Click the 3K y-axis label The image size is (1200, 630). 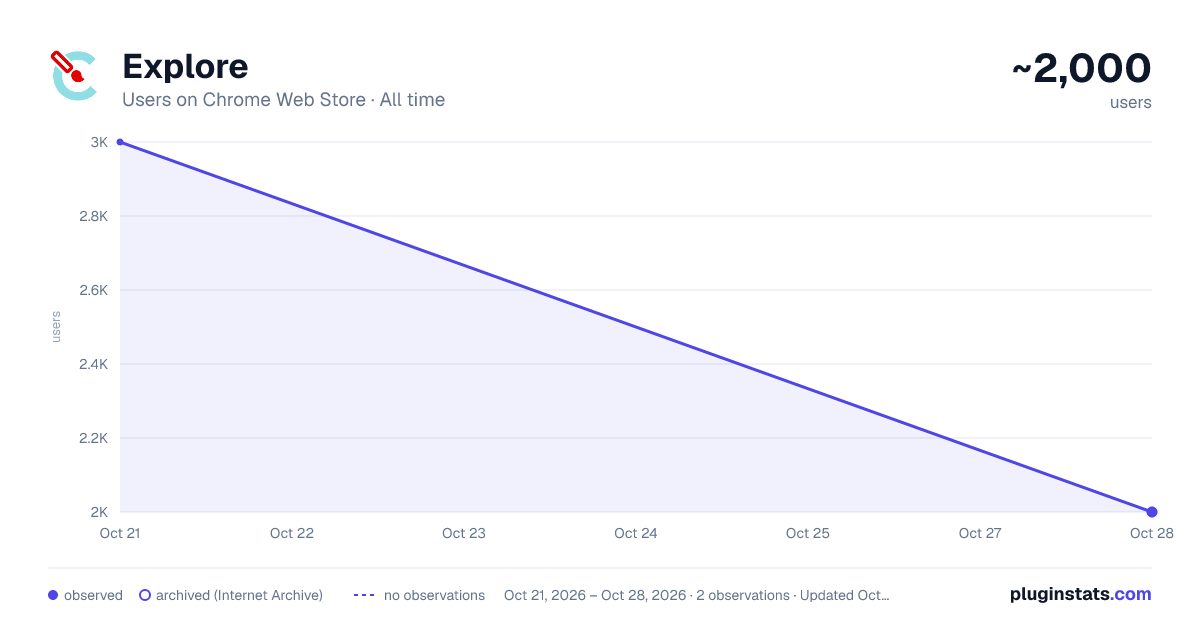click(99, 142)
